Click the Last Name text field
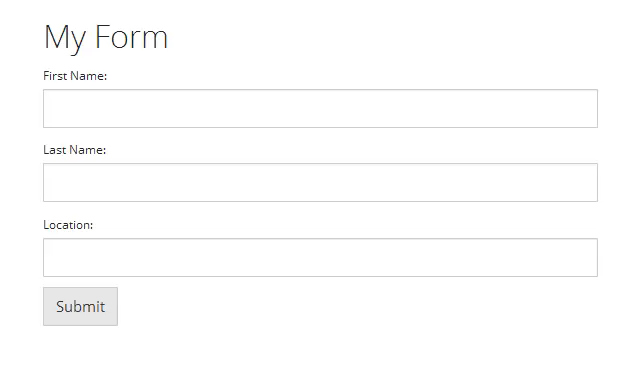The image size is (643, 374). pyautogui.click(x=320, y=182)
